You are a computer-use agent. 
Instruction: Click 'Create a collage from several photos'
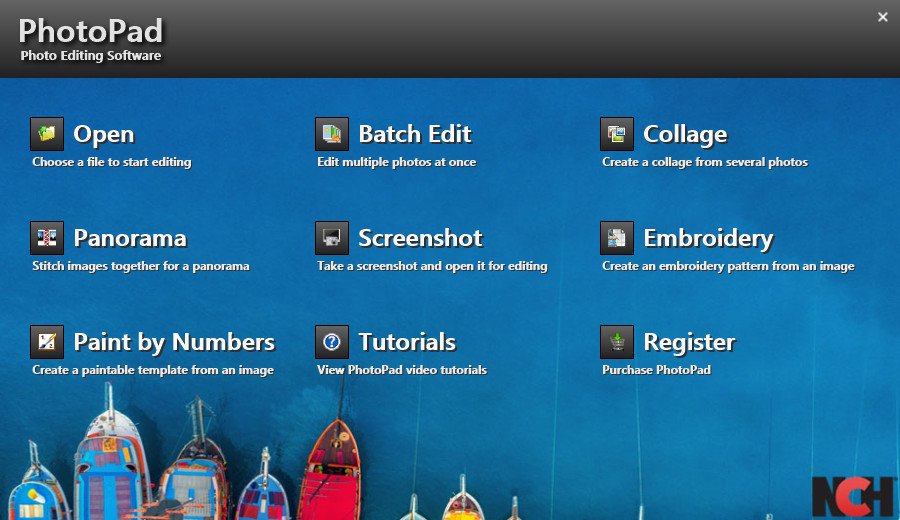pyautogui.click(x=705, y=162)
